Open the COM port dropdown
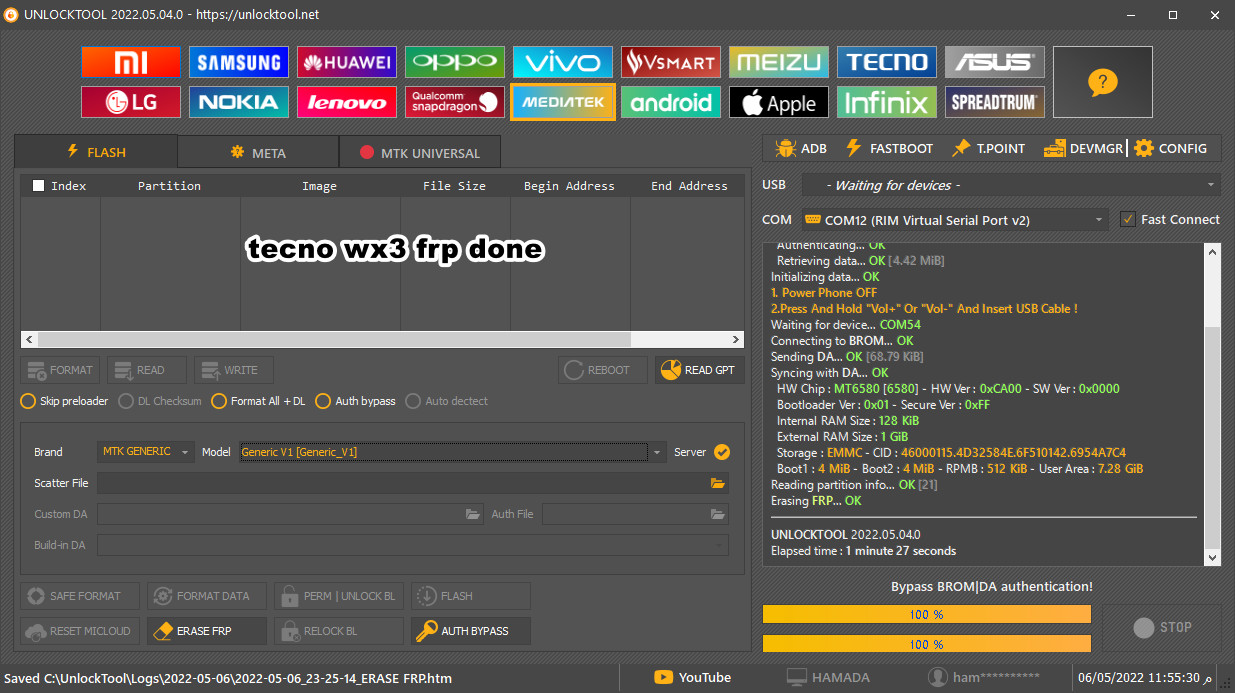Viewport: 1235px width, 693px height. point(955,220)
